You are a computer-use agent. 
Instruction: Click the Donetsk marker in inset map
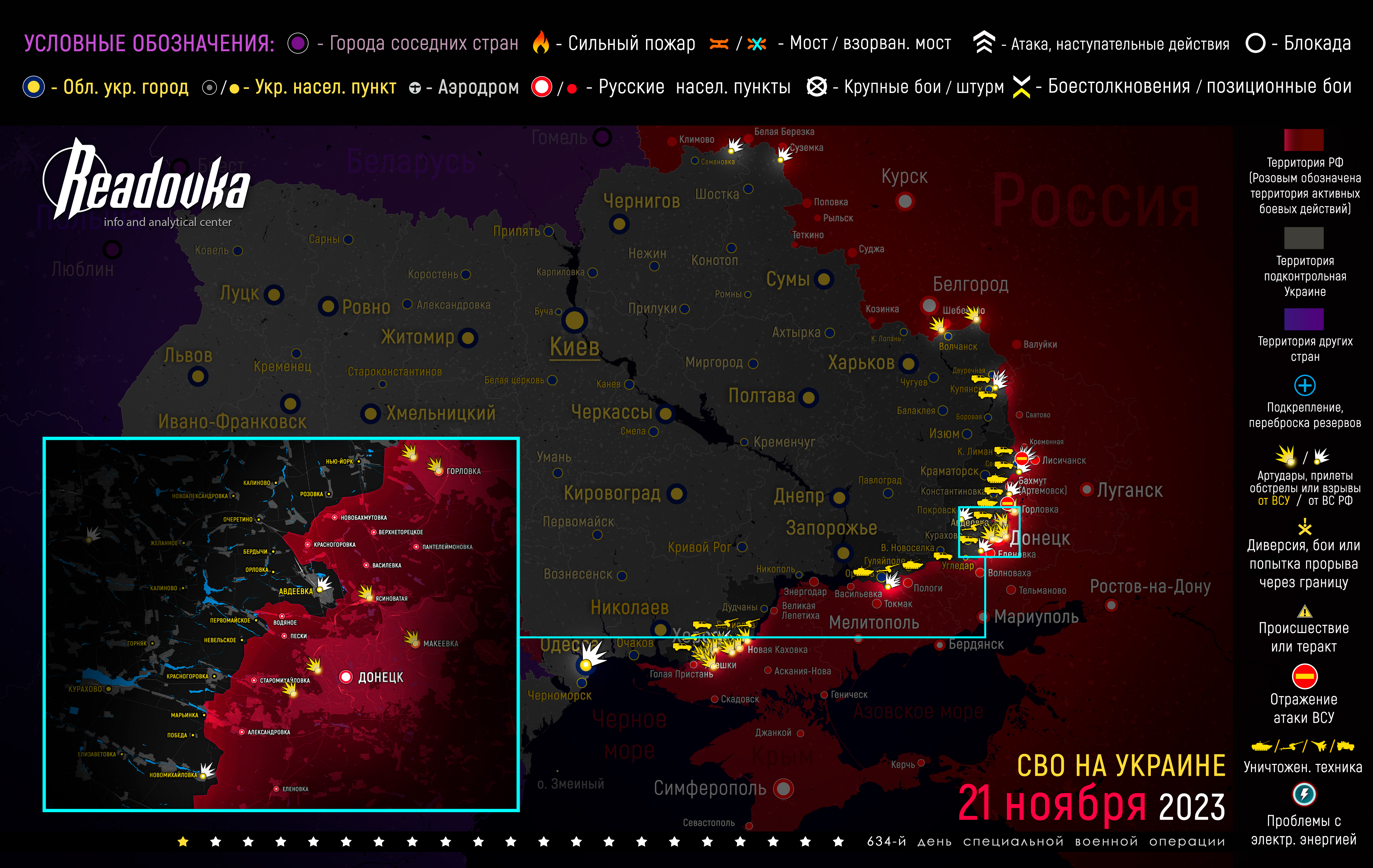tap(345, 677)
